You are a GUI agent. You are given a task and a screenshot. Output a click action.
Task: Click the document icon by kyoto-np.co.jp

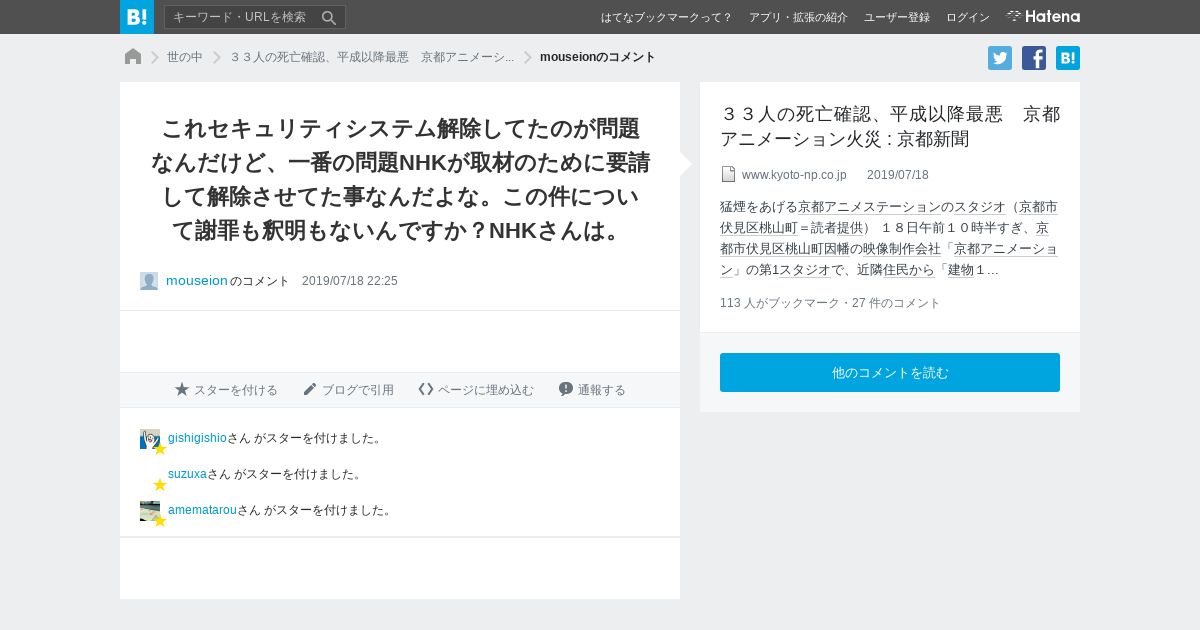pyautogui.click(x=728, y=174)
